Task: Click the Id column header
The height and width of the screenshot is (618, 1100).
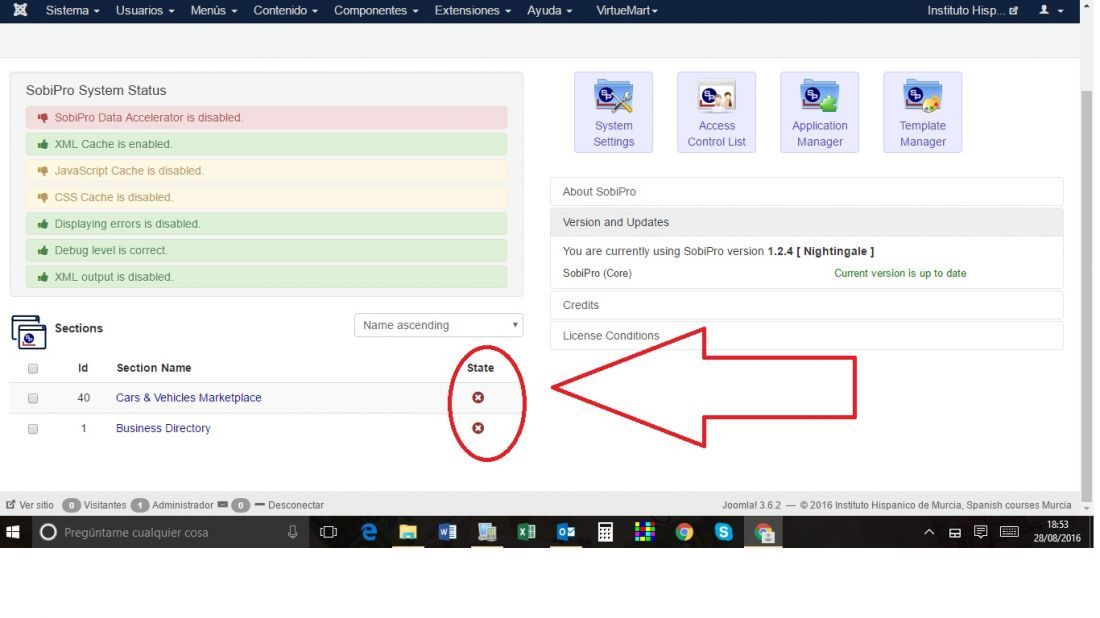Action: coord(83,368)
